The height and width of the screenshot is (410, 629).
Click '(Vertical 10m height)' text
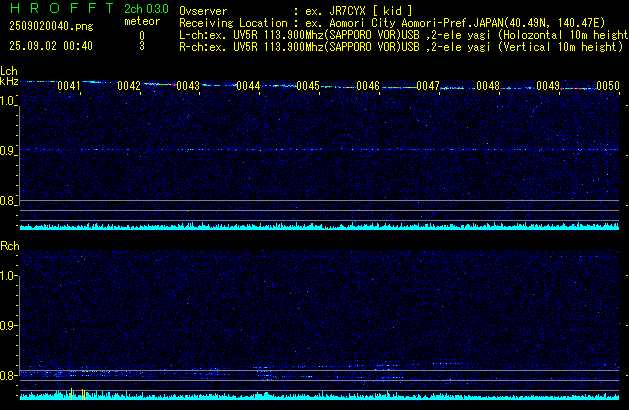click(x=560, y=47)
